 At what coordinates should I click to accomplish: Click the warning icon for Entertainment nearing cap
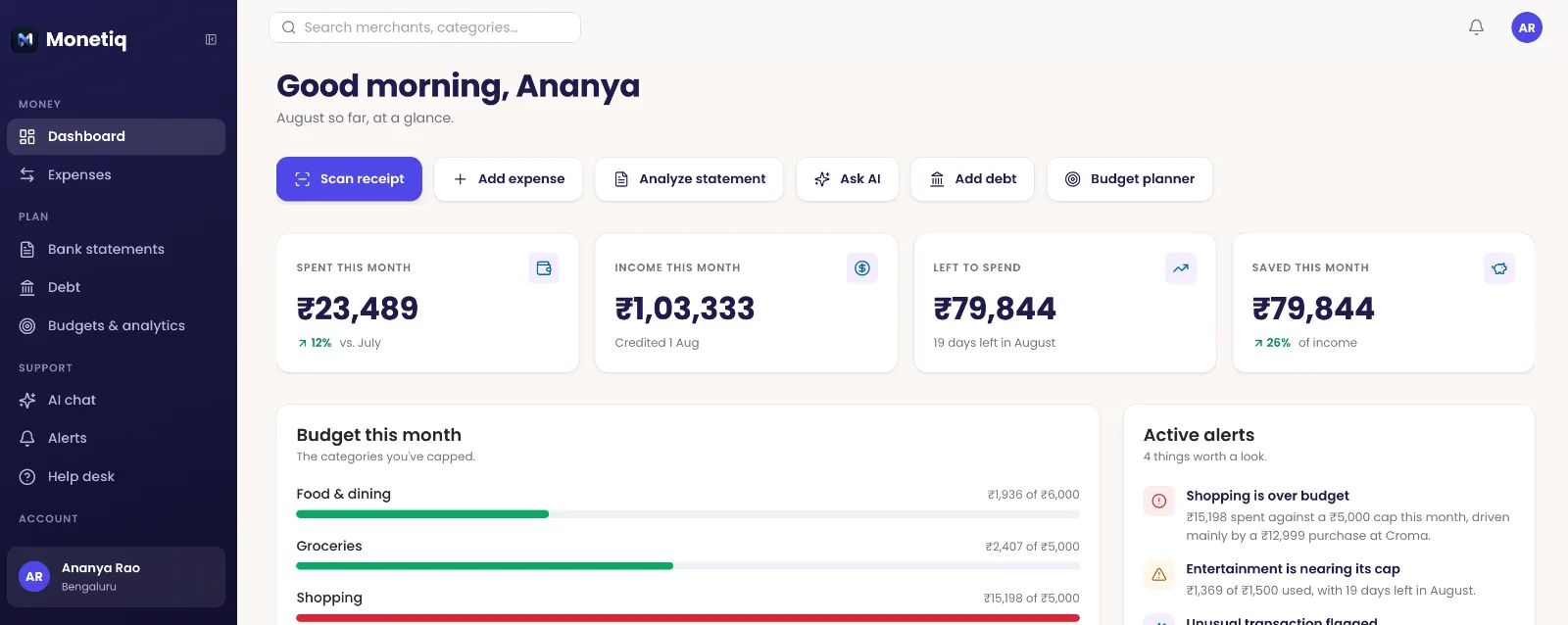pyautogui.click(x=1159, y=574)
